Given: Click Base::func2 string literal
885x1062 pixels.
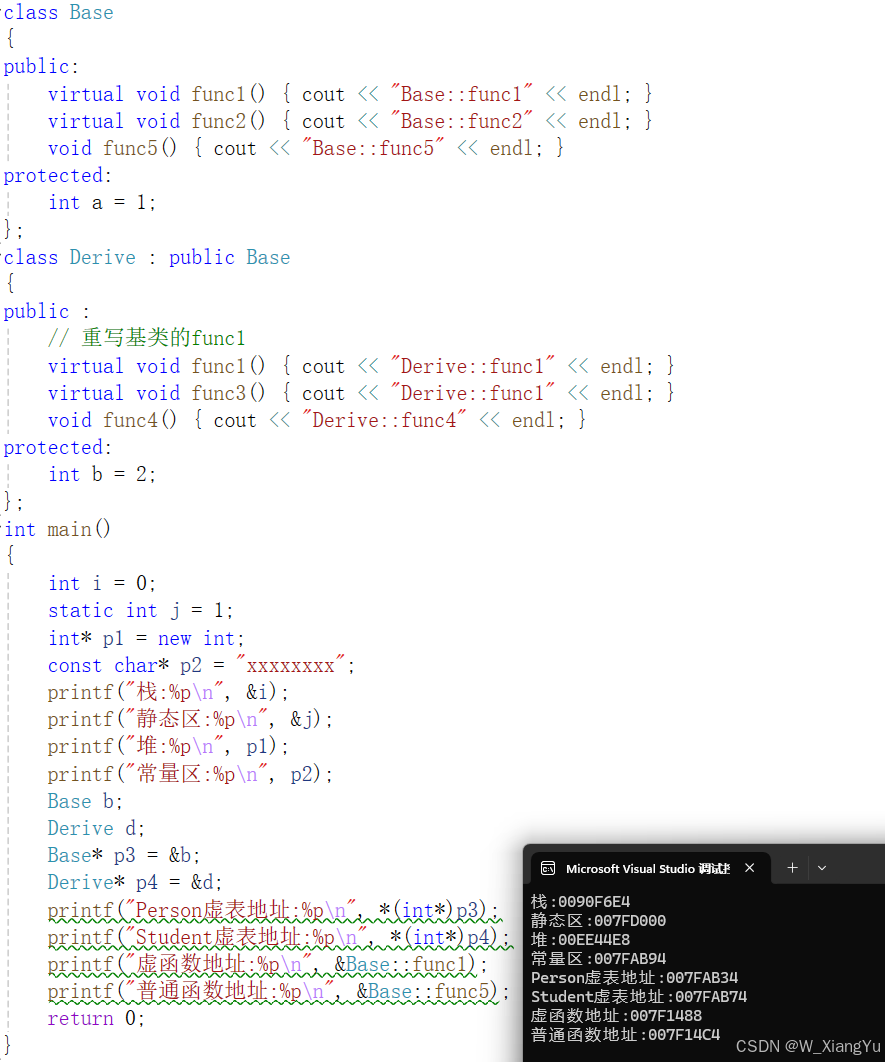Looking at the screenshot, I should point(461,121).
